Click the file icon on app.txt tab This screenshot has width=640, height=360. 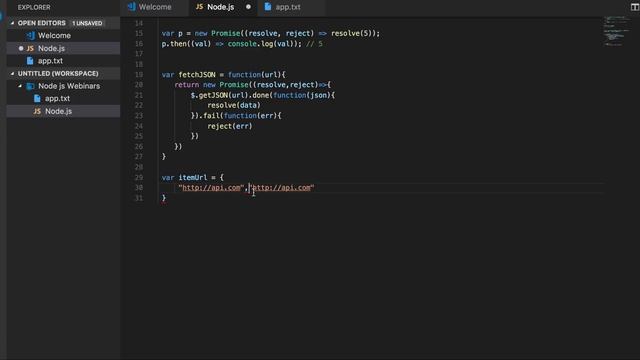[x=268, y=7]
